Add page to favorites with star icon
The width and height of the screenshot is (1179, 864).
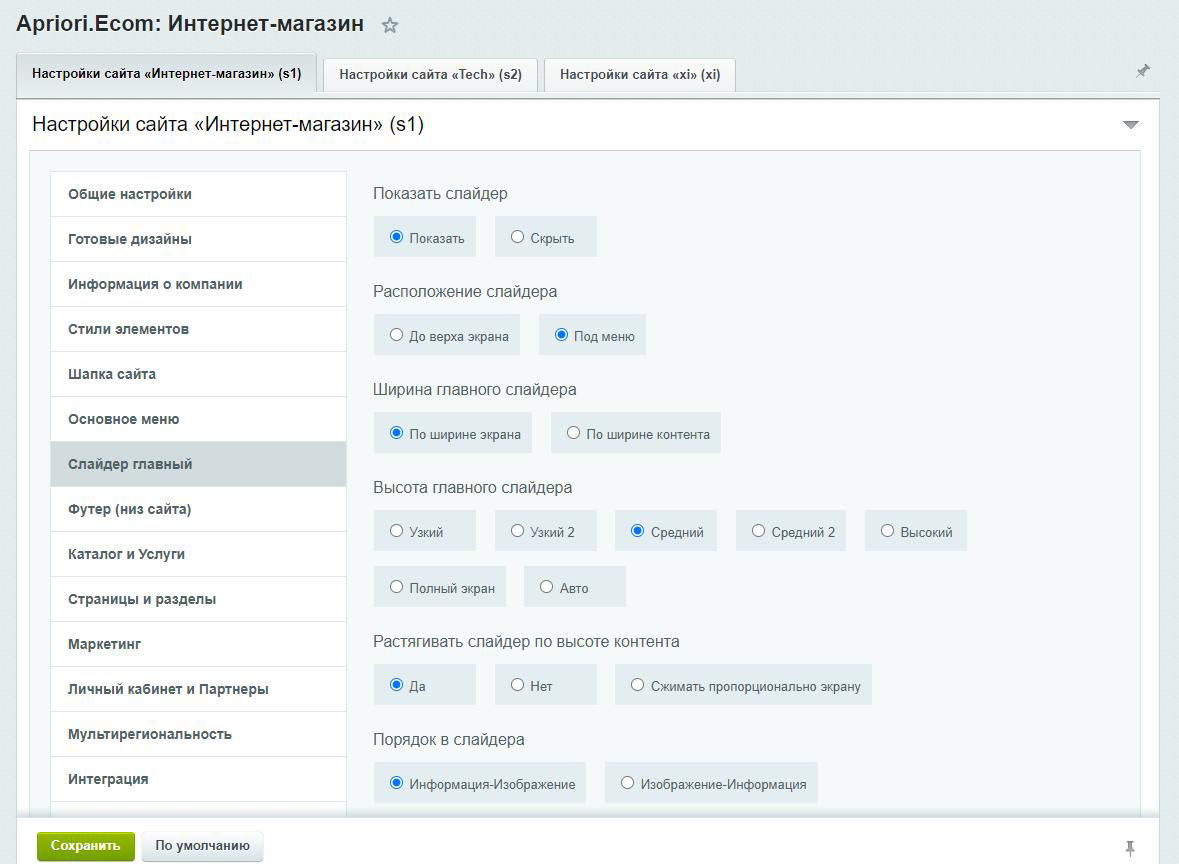pos(389,26)
